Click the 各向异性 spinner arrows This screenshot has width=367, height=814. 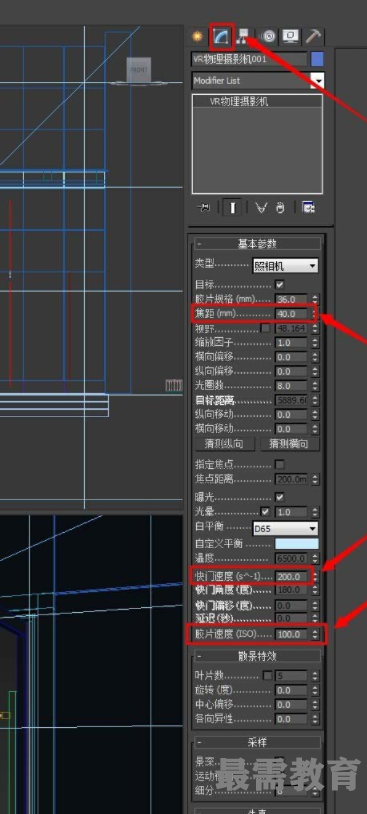315,719
